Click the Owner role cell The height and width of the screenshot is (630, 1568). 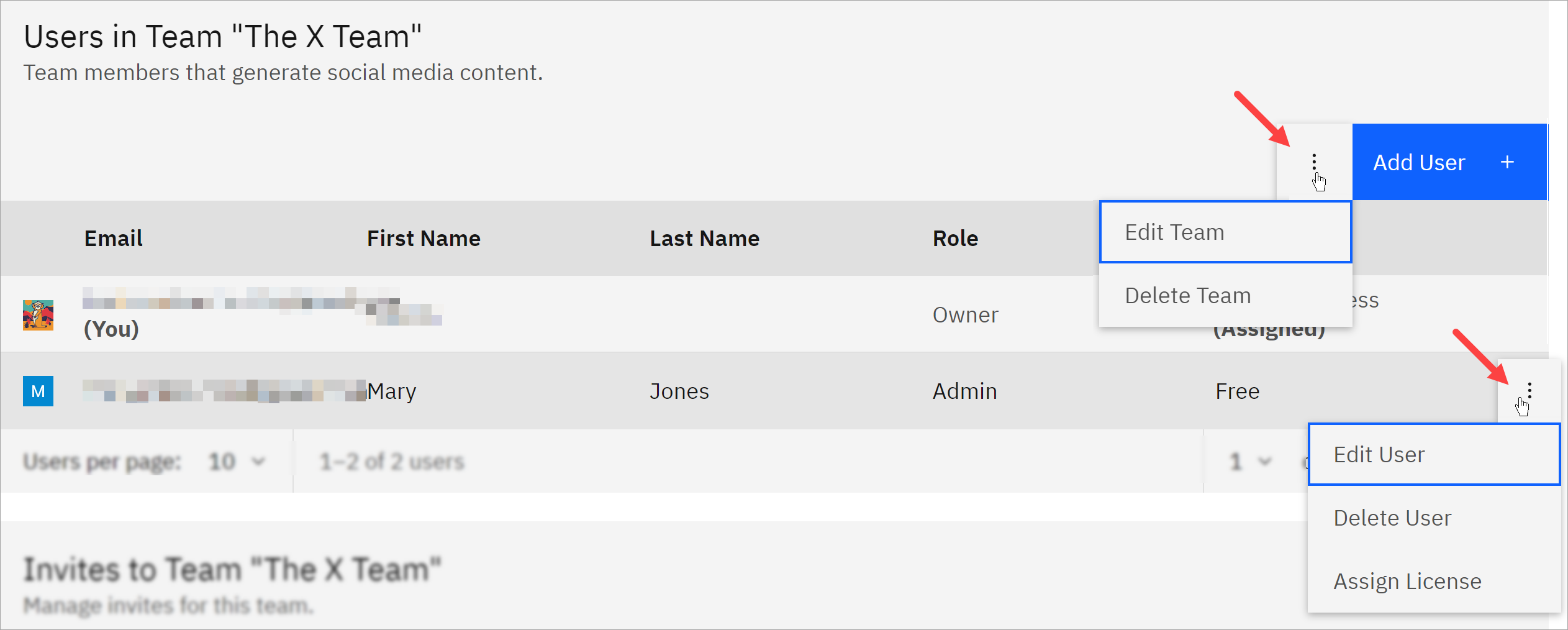(x=965, y=315)
